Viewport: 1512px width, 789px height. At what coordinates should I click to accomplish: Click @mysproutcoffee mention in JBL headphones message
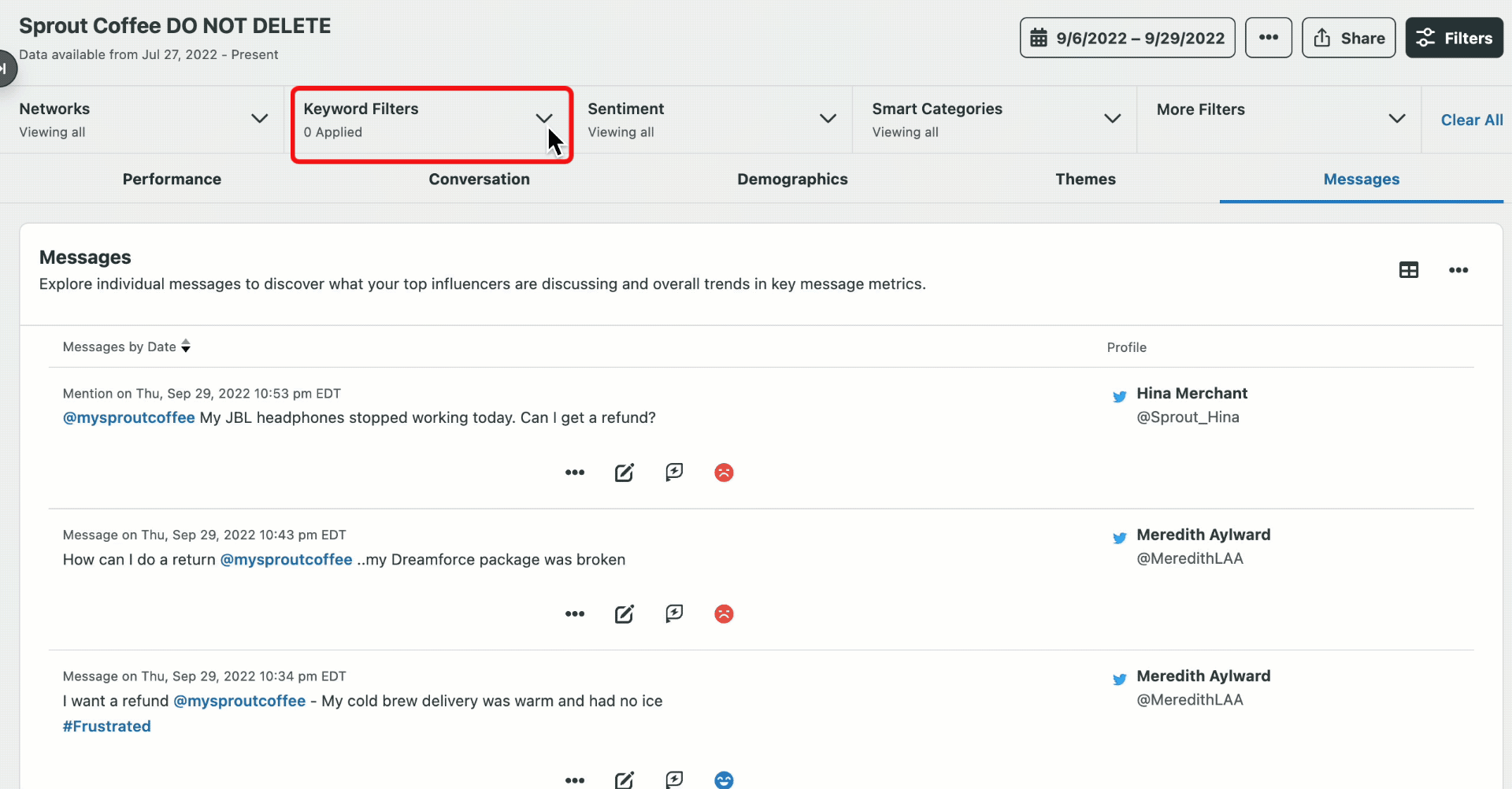point(128,417)
